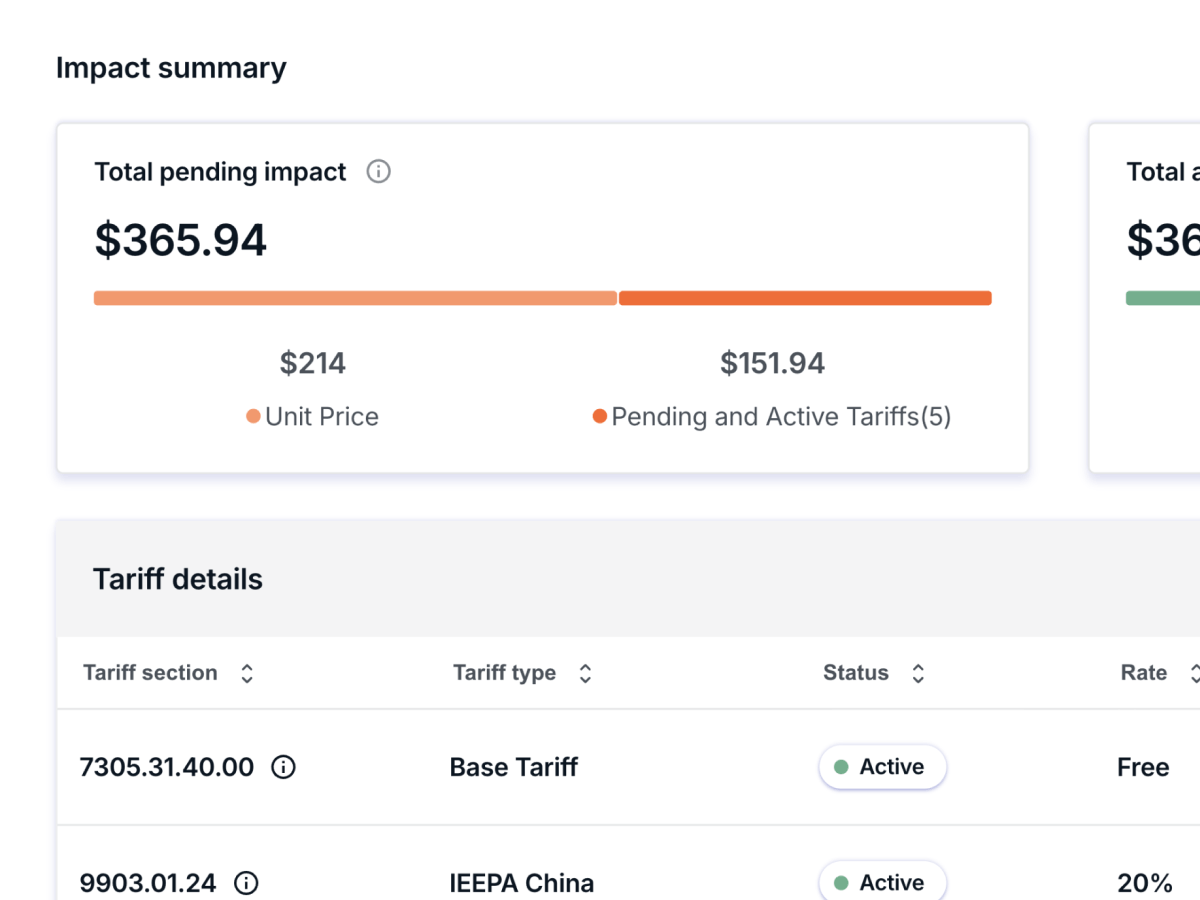Sort by Tariff section column arrows

pos(247,673)
